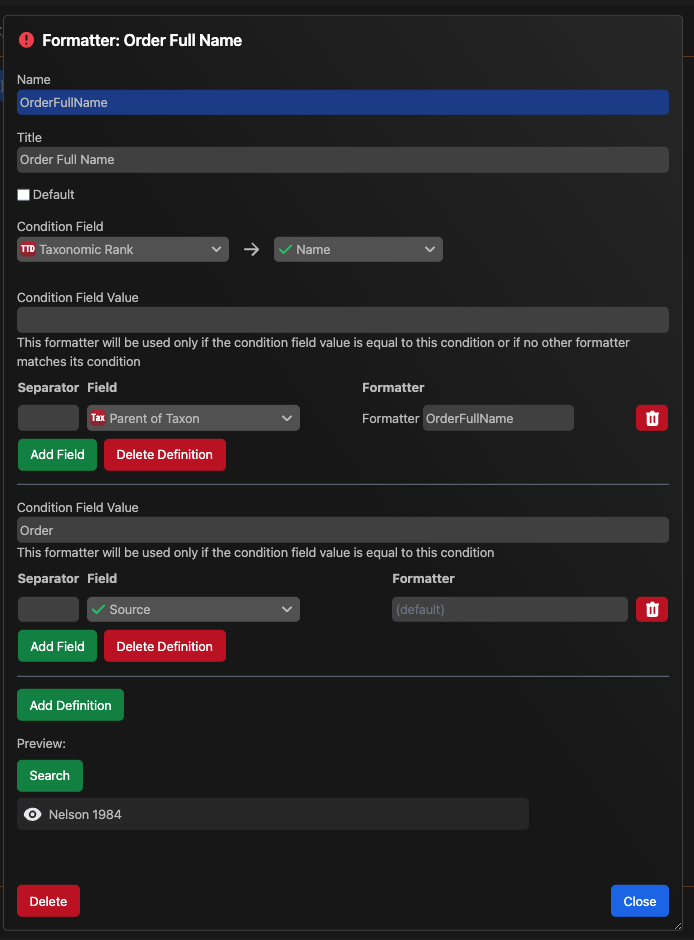The width and height of the screenshot is (694, 940).
Task: Close the formatter dialog with Close button
Action: click(639, 901)
